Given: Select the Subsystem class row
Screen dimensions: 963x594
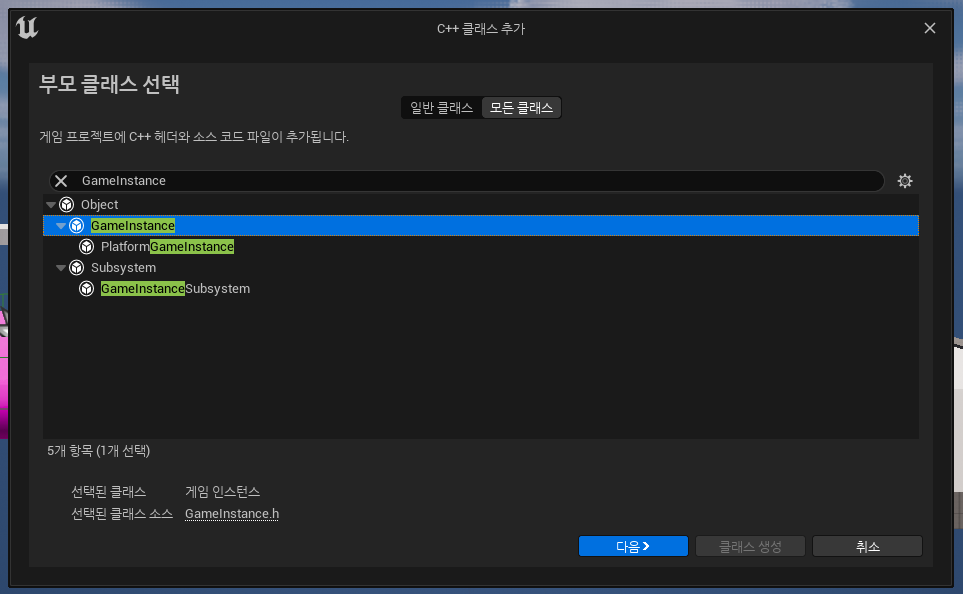Looking at the screenshot, I should click(x=481, y=267).
